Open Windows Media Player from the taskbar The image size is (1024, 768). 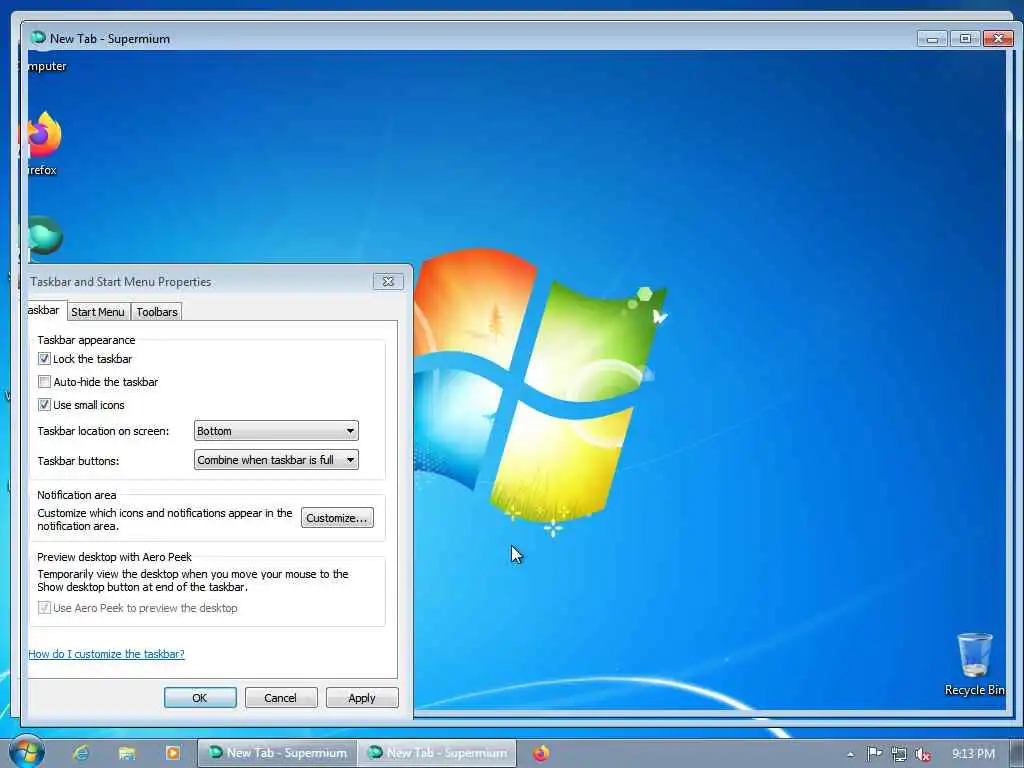click(173, 753)
